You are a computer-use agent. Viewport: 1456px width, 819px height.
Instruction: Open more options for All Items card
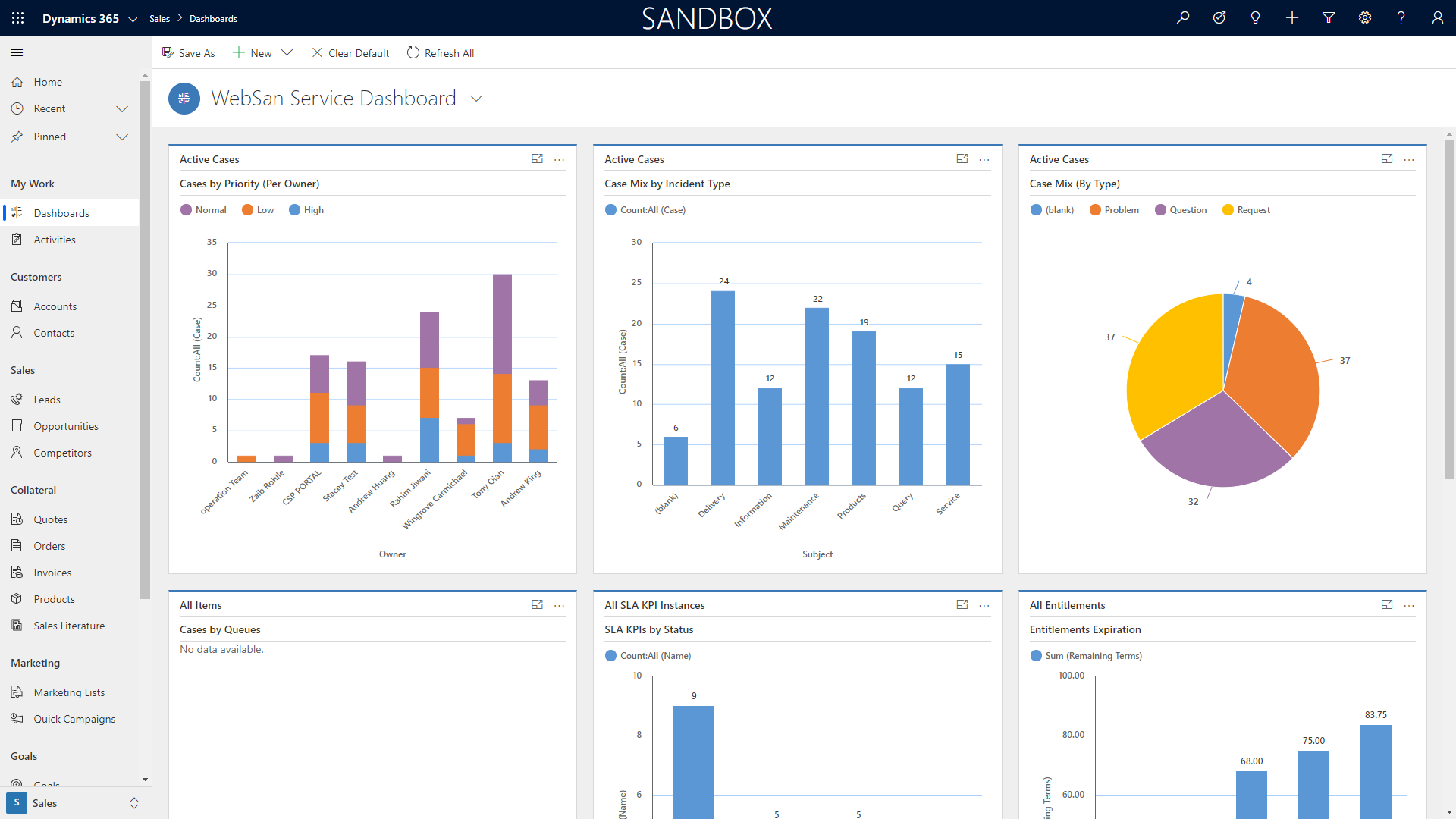click(x=560, y=605)
